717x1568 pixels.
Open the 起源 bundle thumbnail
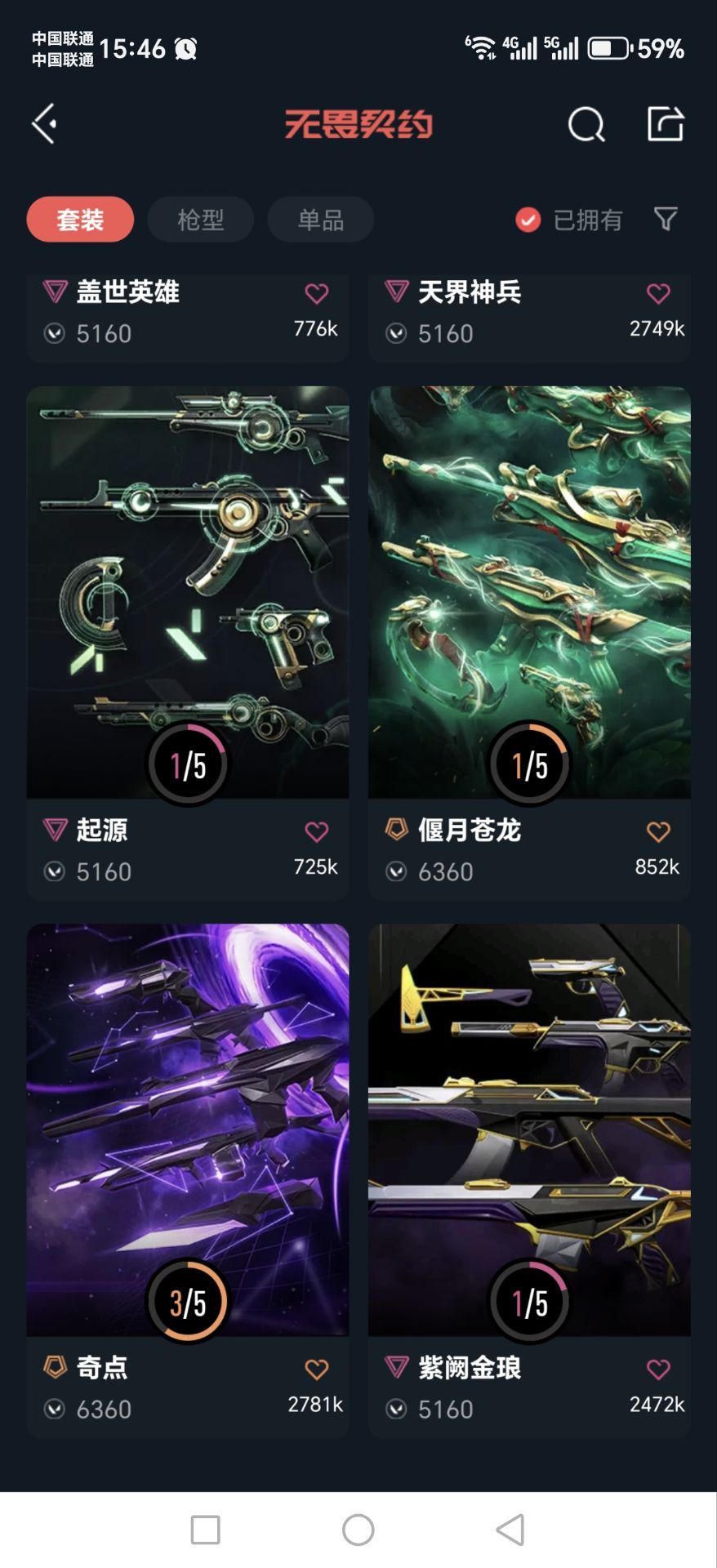(188, 592)
